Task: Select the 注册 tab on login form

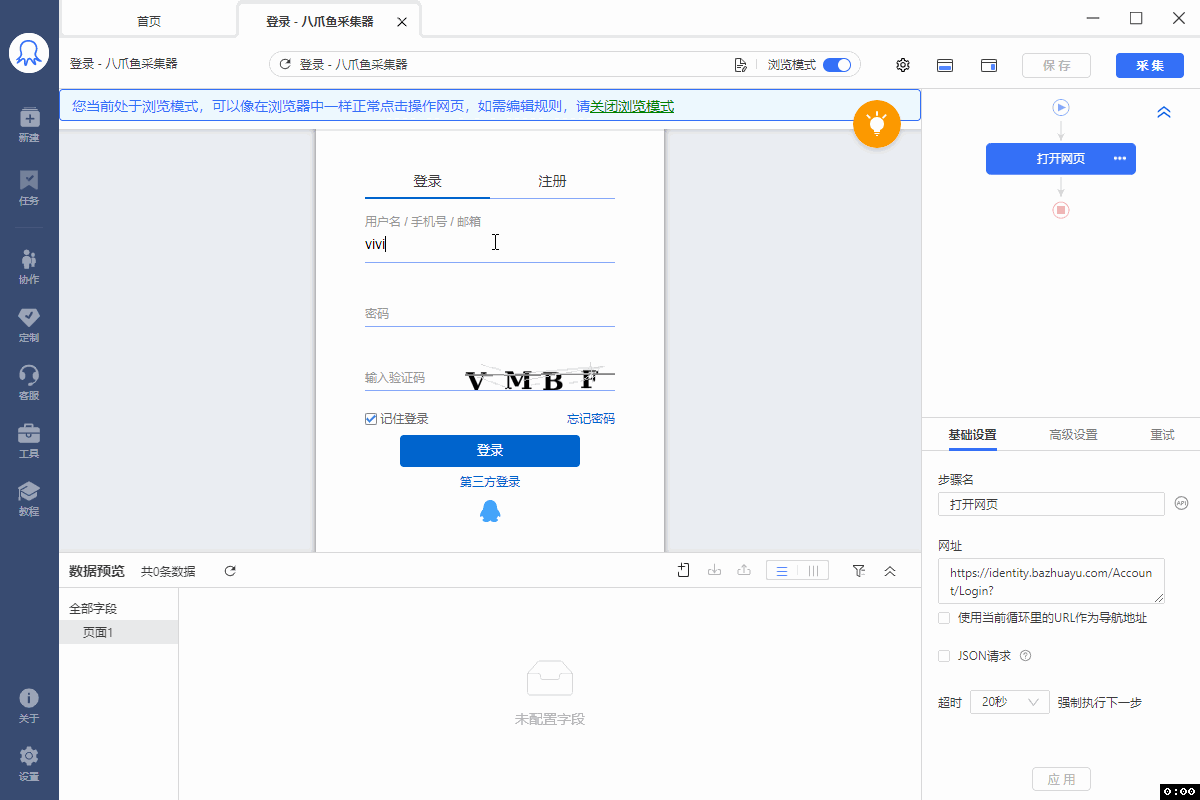Action: click(552, 181)
